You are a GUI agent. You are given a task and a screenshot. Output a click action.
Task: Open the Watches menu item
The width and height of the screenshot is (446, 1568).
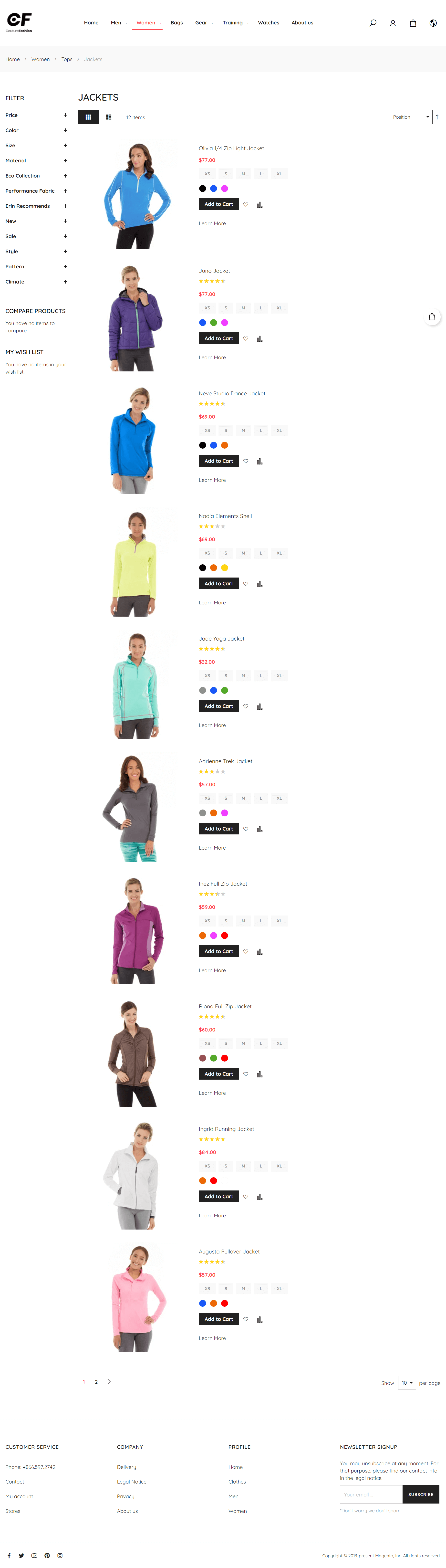(x=268, y=22)
